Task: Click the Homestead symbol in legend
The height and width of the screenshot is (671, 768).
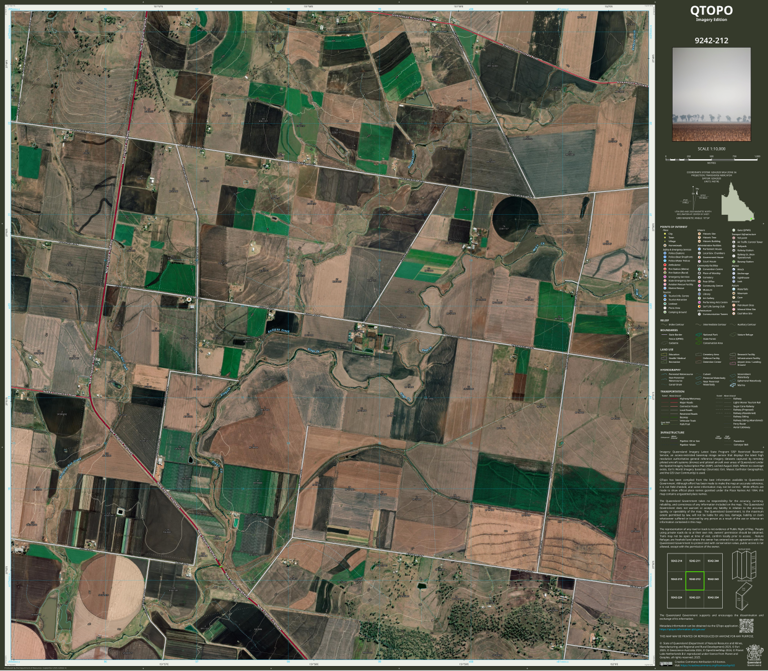Action: [665, 245]
